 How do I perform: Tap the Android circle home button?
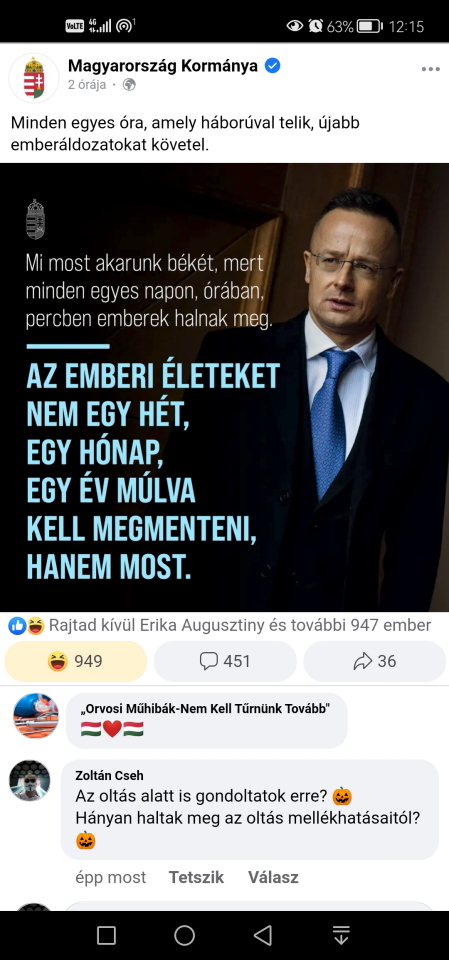point(184,936)
